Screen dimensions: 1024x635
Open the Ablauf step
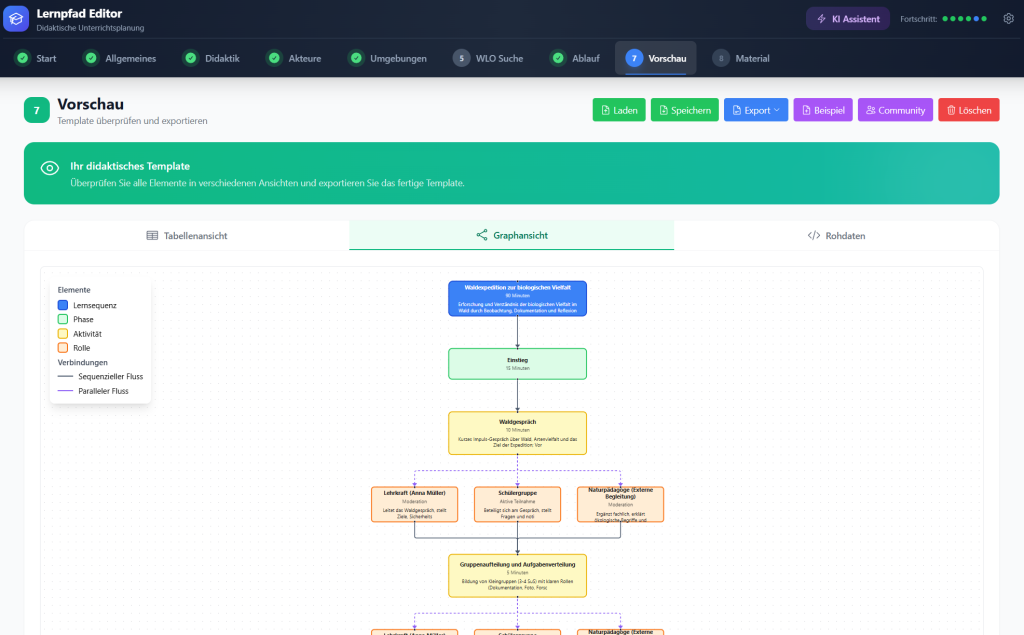pyautogui.click(x=576, y=58)
